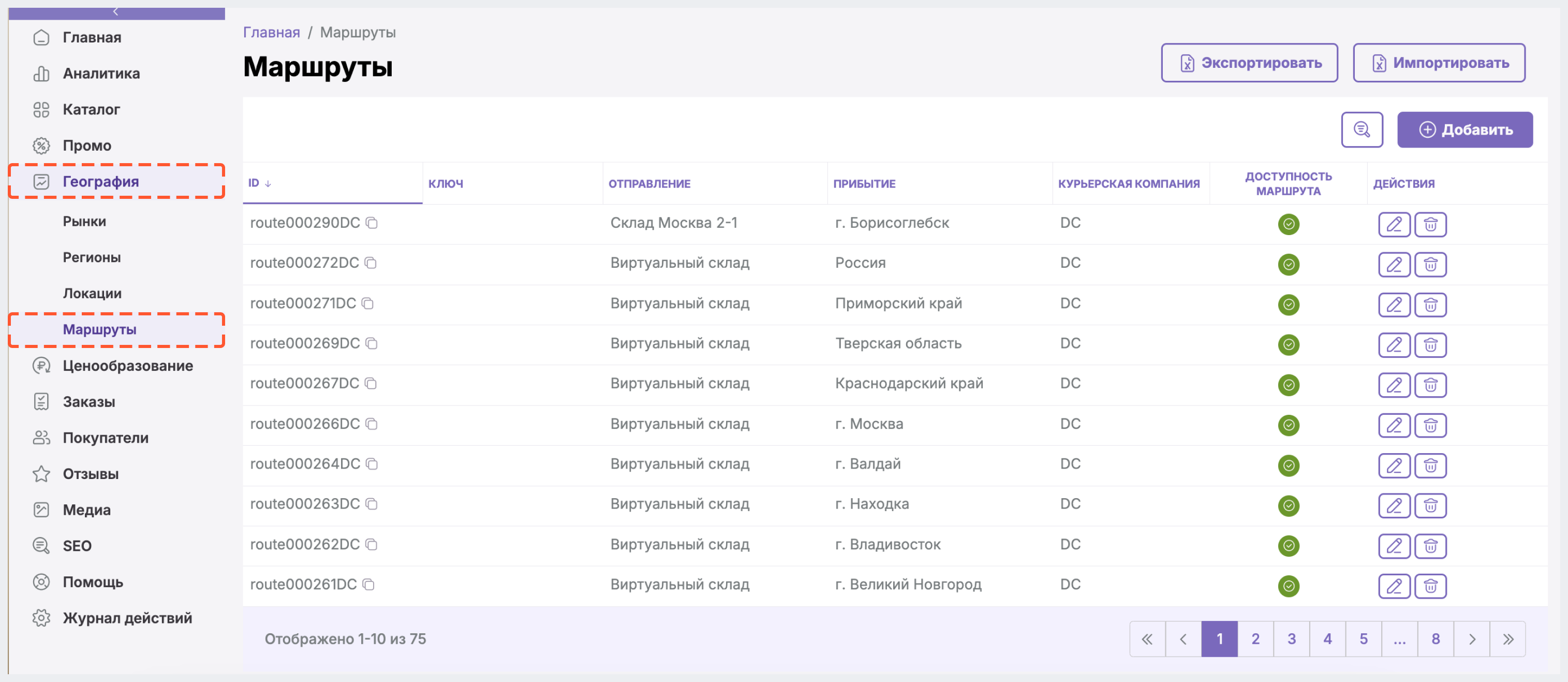Copy the route000266DC ID
Image resolution: width=1568 pixels, height=682 pixels.
pyautogui.click(x=372, y=424)
